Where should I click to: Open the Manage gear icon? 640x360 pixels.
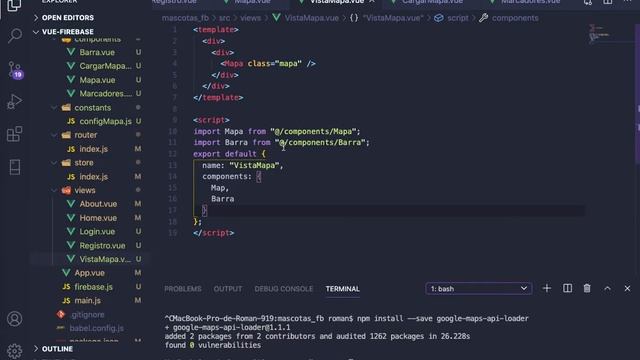click(x=15, y=351)
